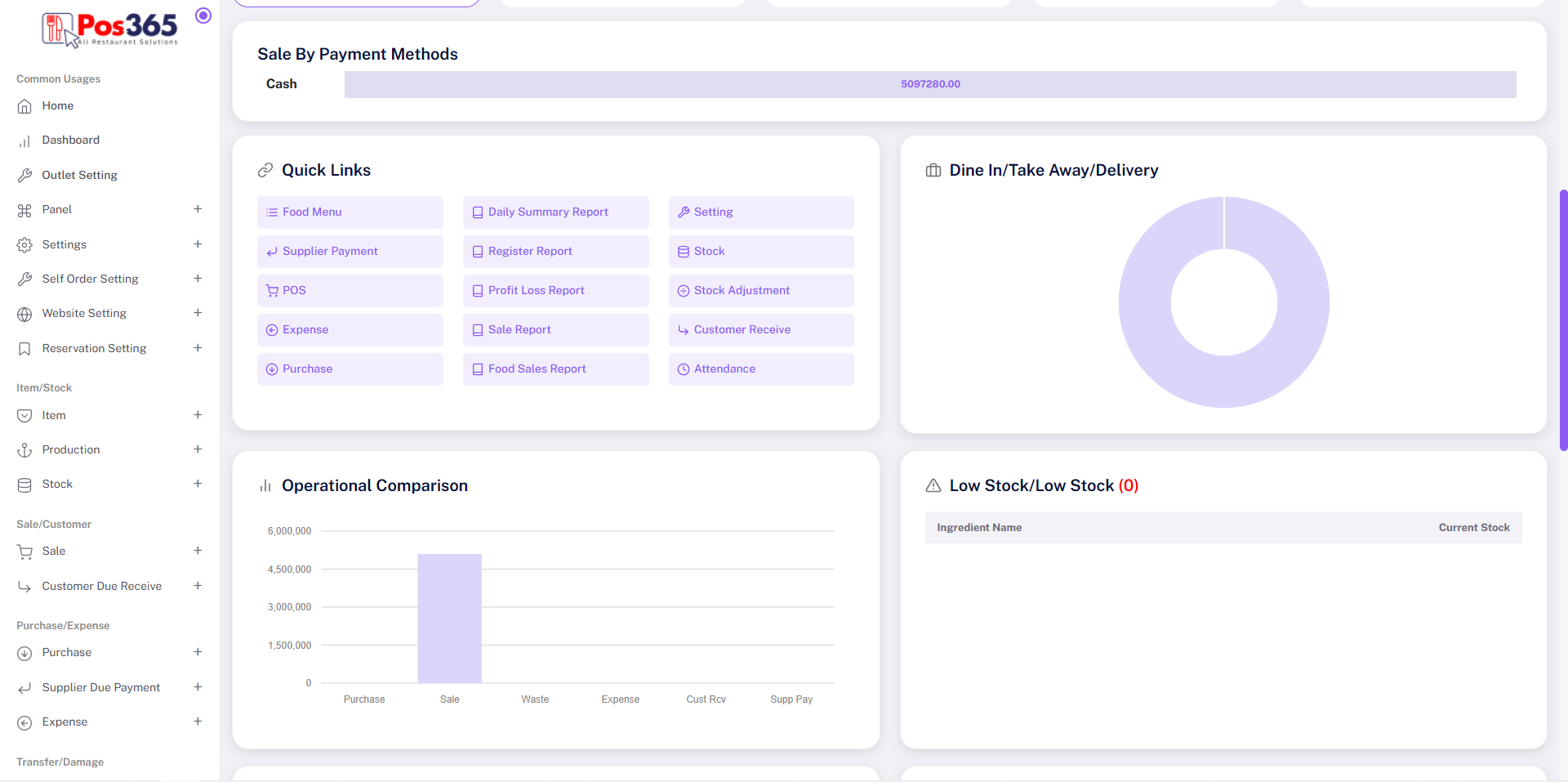Expand the Settings submenu
This screenshot has width=1568, height=782.
(198, 244)
